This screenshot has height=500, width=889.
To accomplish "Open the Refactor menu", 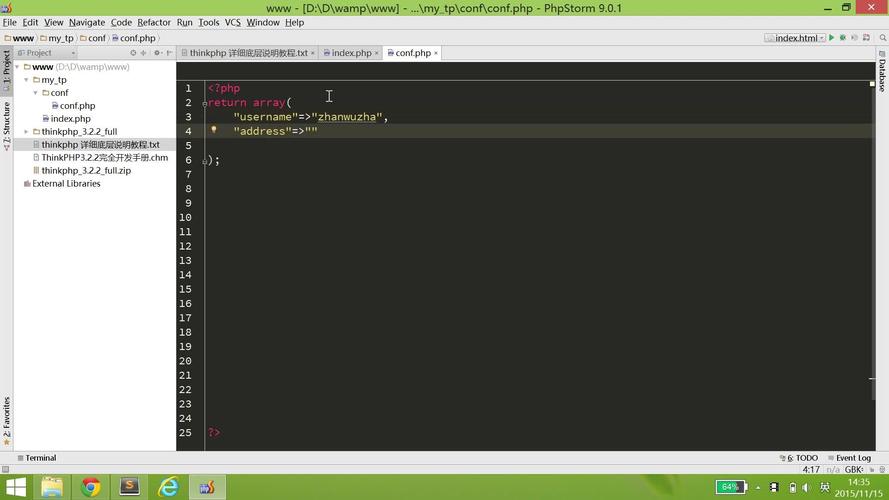I will [x=154, y=22].
